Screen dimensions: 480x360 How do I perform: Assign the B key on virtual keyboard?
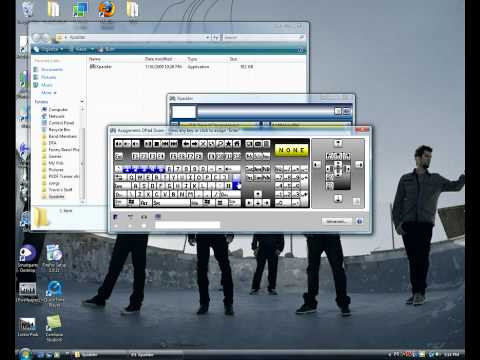point(174,194)
